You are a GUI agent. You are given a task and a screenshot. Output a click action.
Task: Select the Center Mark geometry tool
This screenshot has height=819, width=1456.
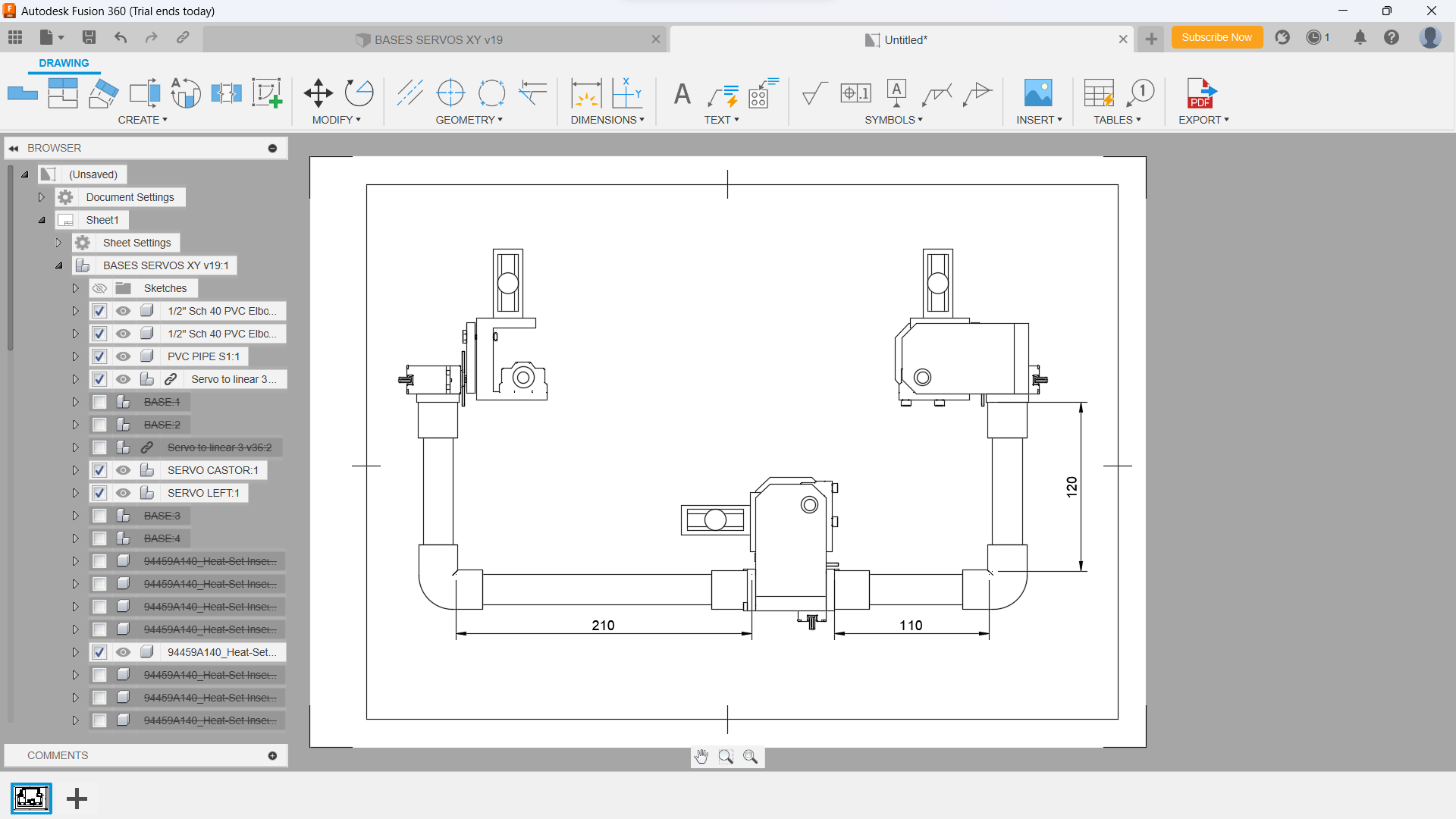[x=450, y=93]
